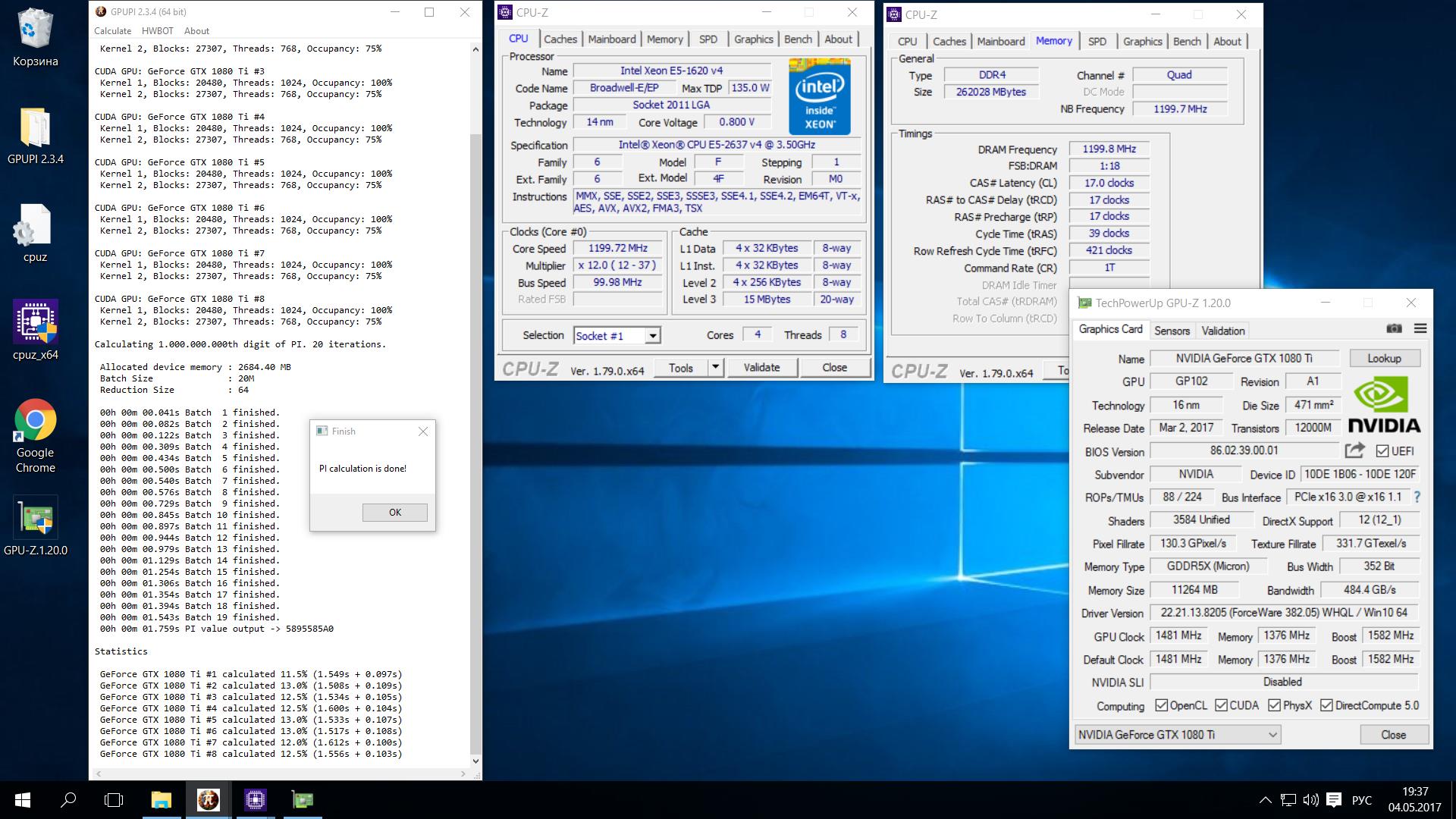
Task: Switch to Mainboard tab in first CPU-Z
Action: pyautogui.click(x=612, y=39)
